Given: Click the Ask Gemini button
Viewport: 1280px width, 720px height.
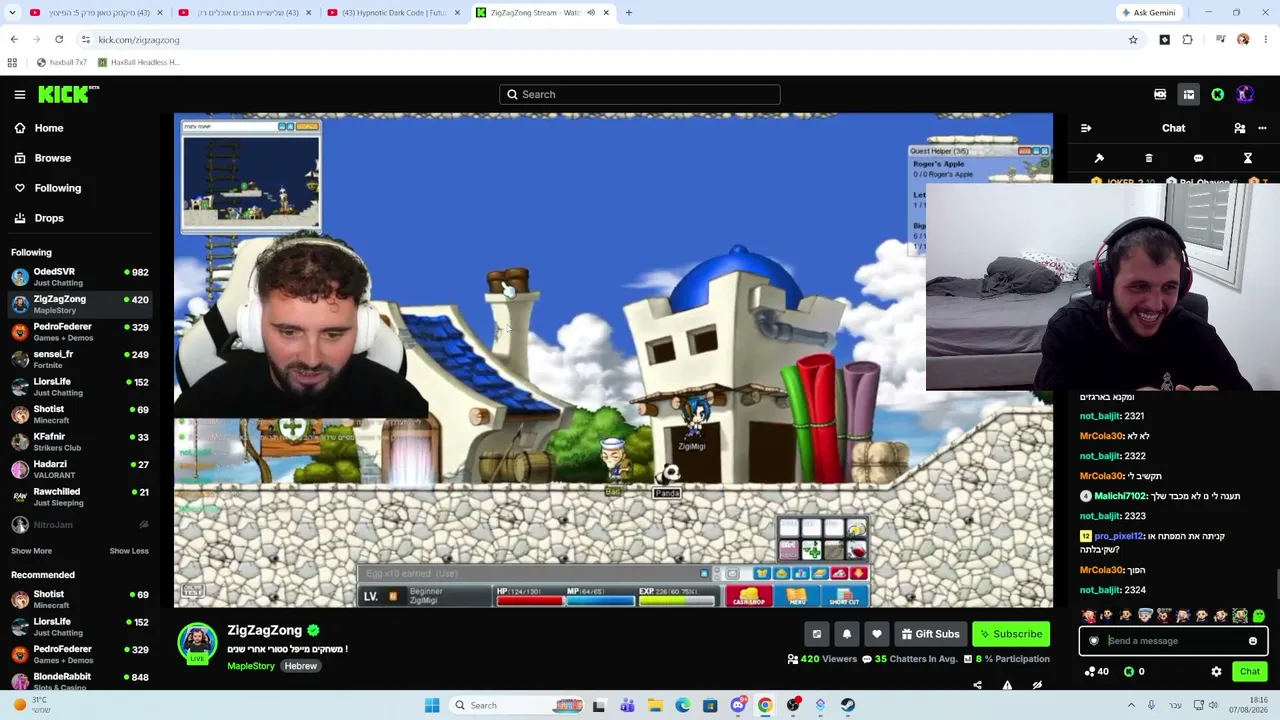Looking at the screenshot, I should 1149,13.
